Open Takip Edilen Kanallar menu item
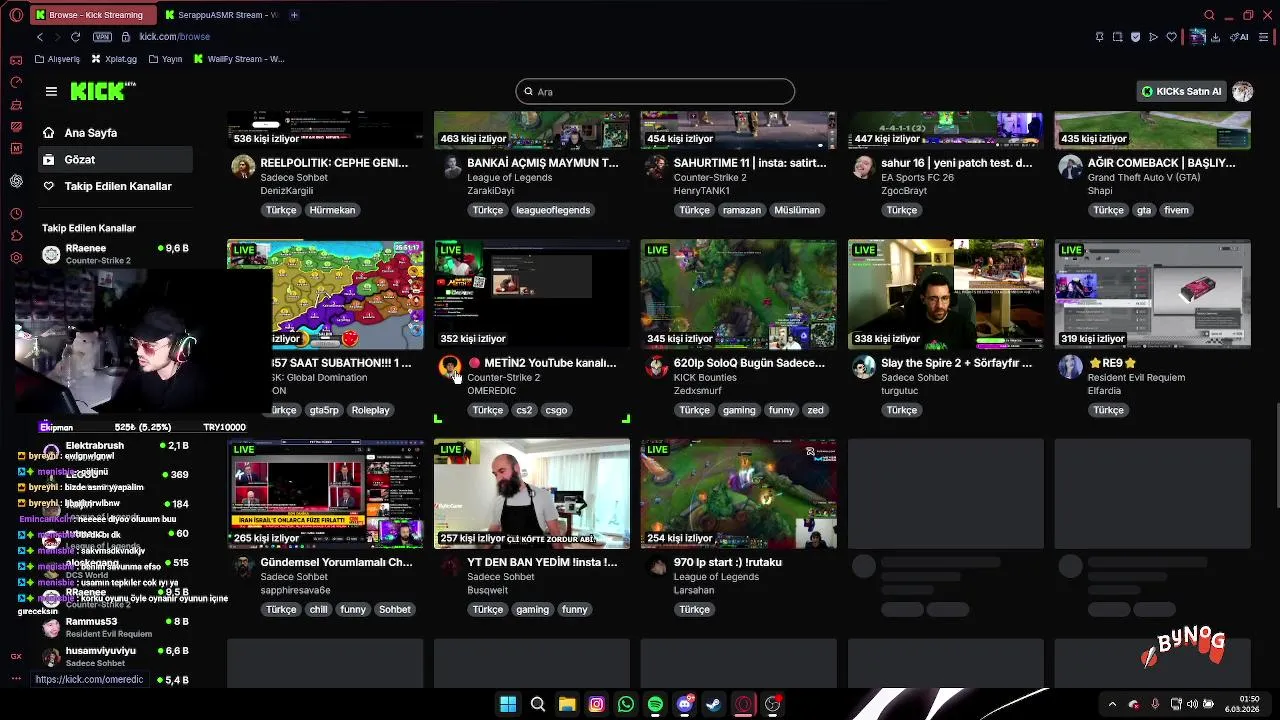Viewport: 1280px width, 720px height. tap(117, 186)
